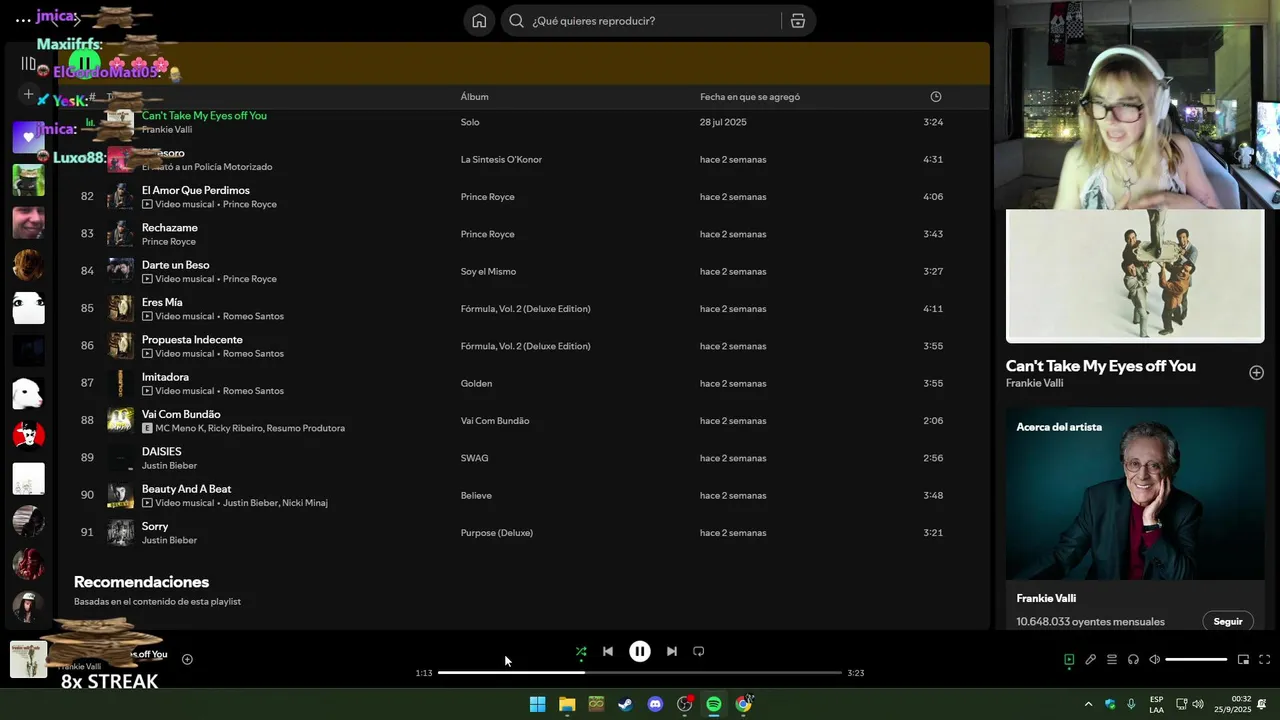Image resolution: width=1280 pixels, height=720 pixels.
Task: Show hidden tray icons chevron
Action: coord(1088,704)
